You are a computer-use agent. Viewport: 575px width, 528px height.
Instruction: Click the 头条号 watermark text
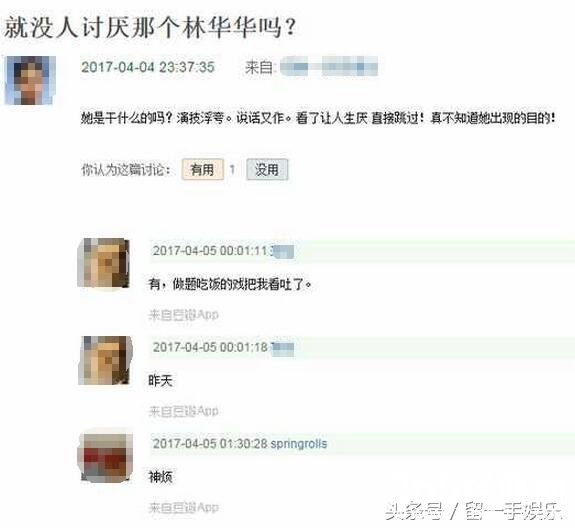tap(414, 511)
